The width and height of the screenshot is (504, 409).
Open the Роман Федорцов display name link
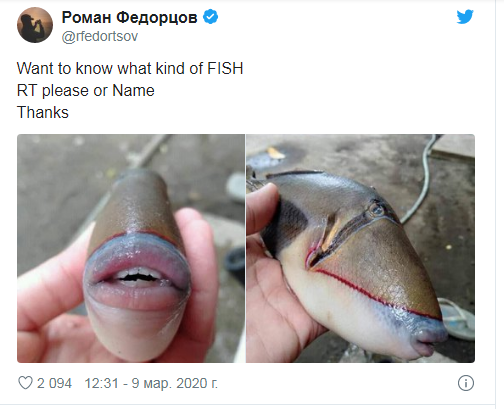[129, 17]
